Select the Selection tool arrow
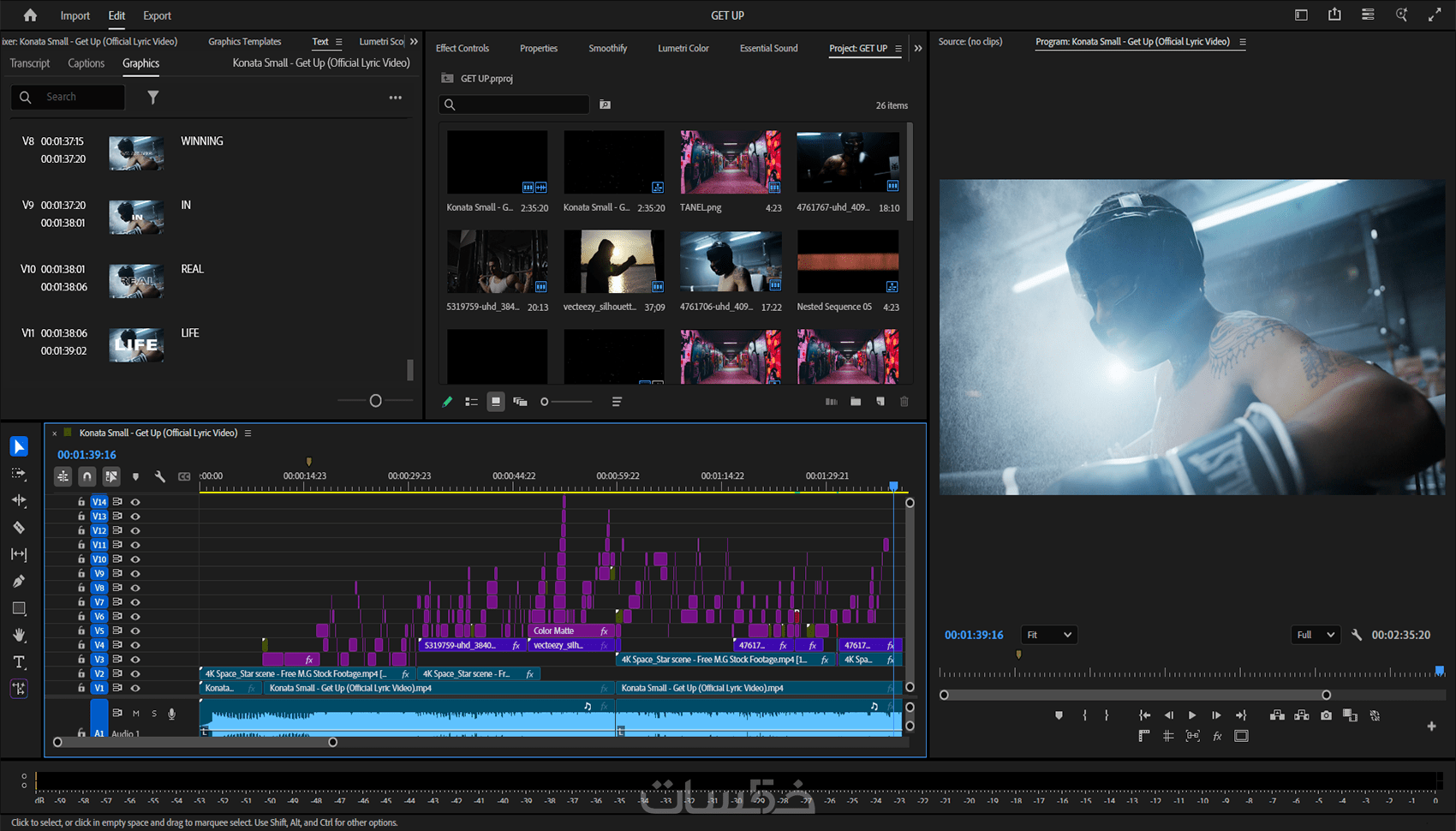 19,446
